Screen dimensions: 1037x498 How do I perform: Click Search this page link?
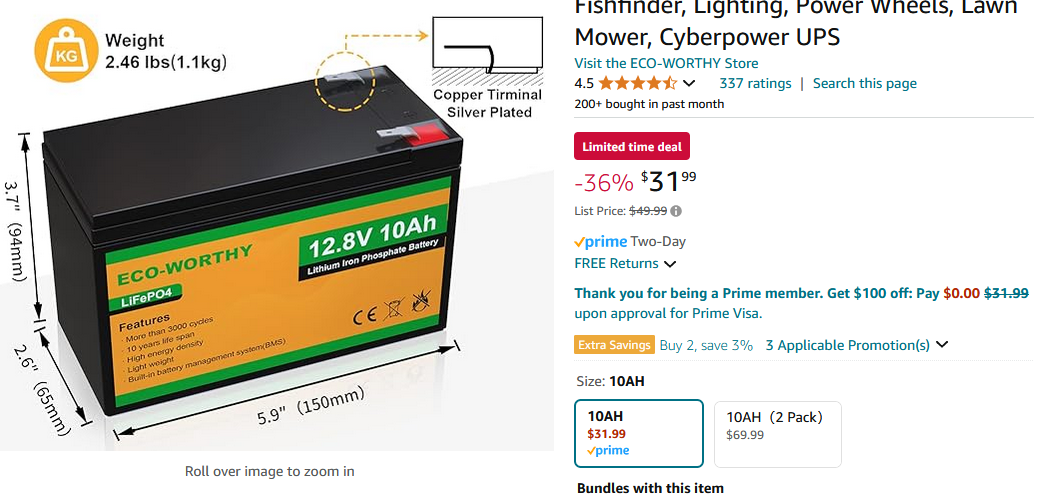point(864,83)
